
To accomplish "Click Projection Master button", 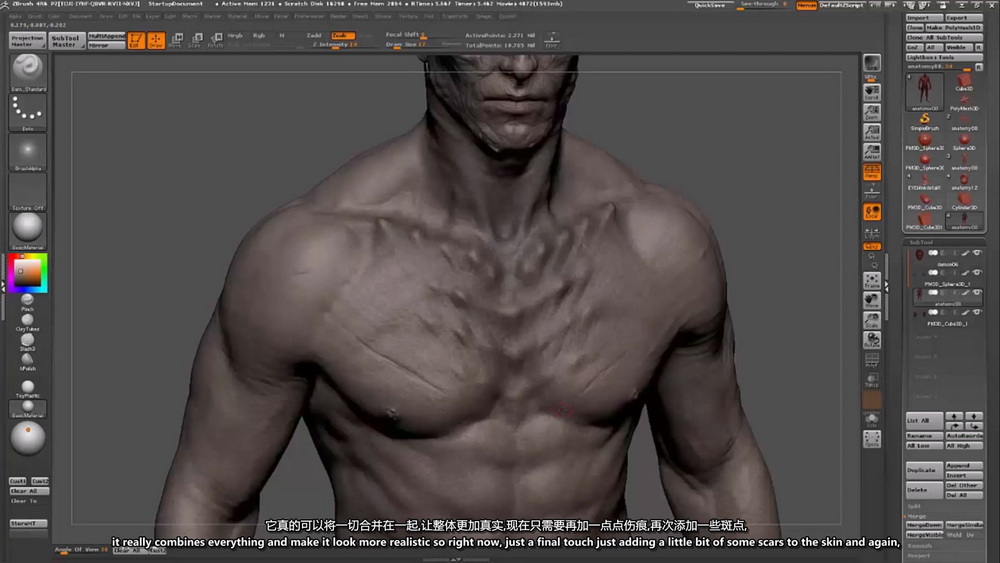I will [27, 41].
